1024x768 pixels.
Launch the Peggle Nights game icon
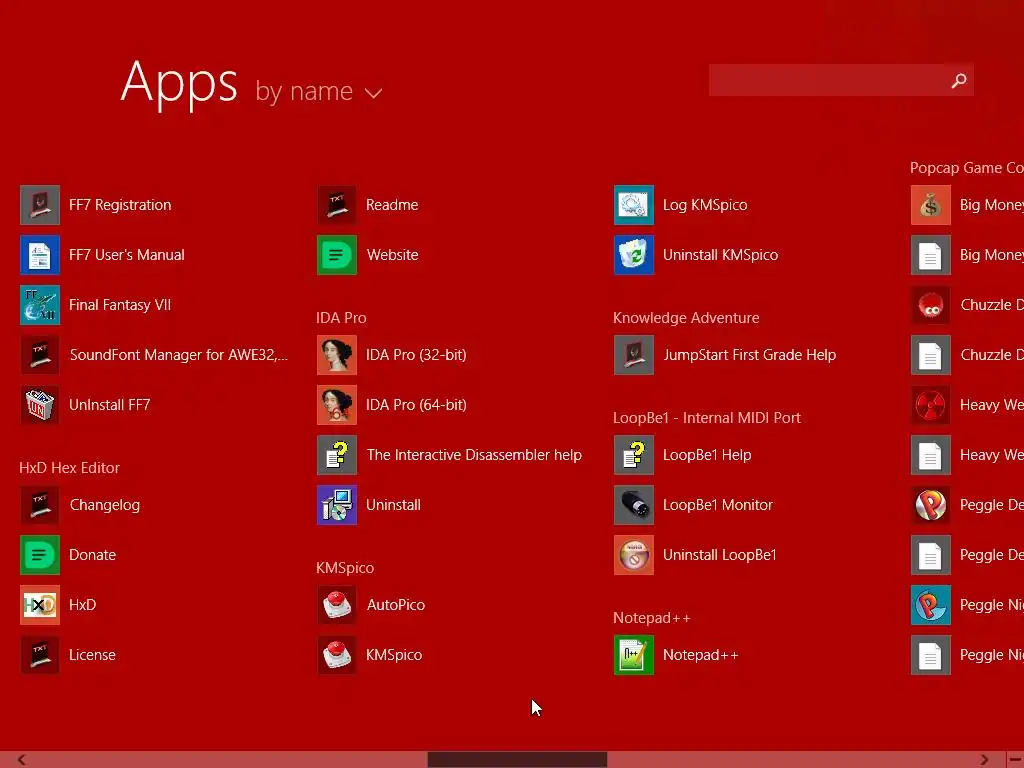click(x=931, y=605)
